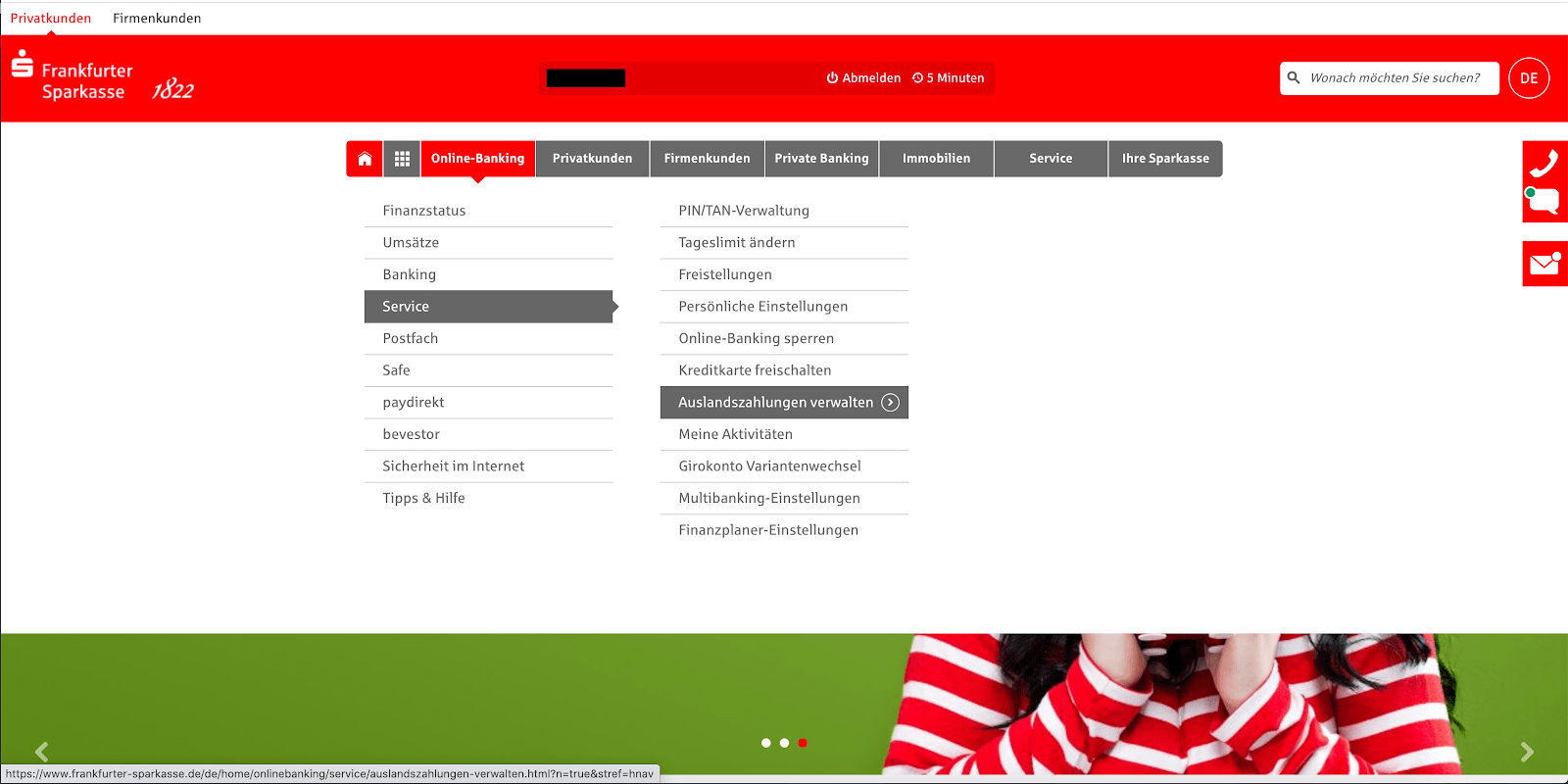
Task: Select the Privatkunden link at top
Action: click(x=51, y=19)
